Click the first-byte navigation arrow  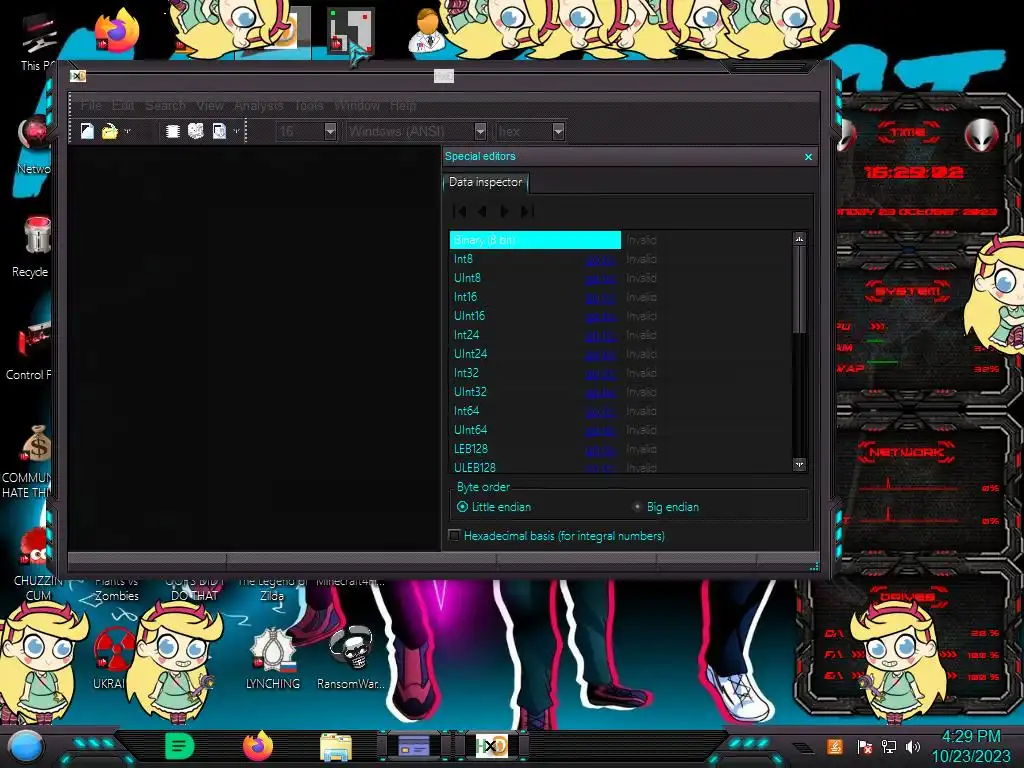tap(460, 211)
